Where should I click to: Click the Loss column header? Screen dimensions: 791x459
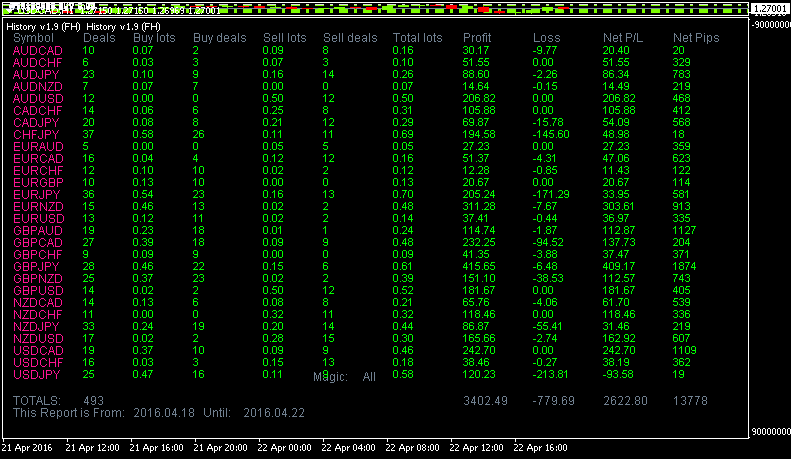click(547, 38)
